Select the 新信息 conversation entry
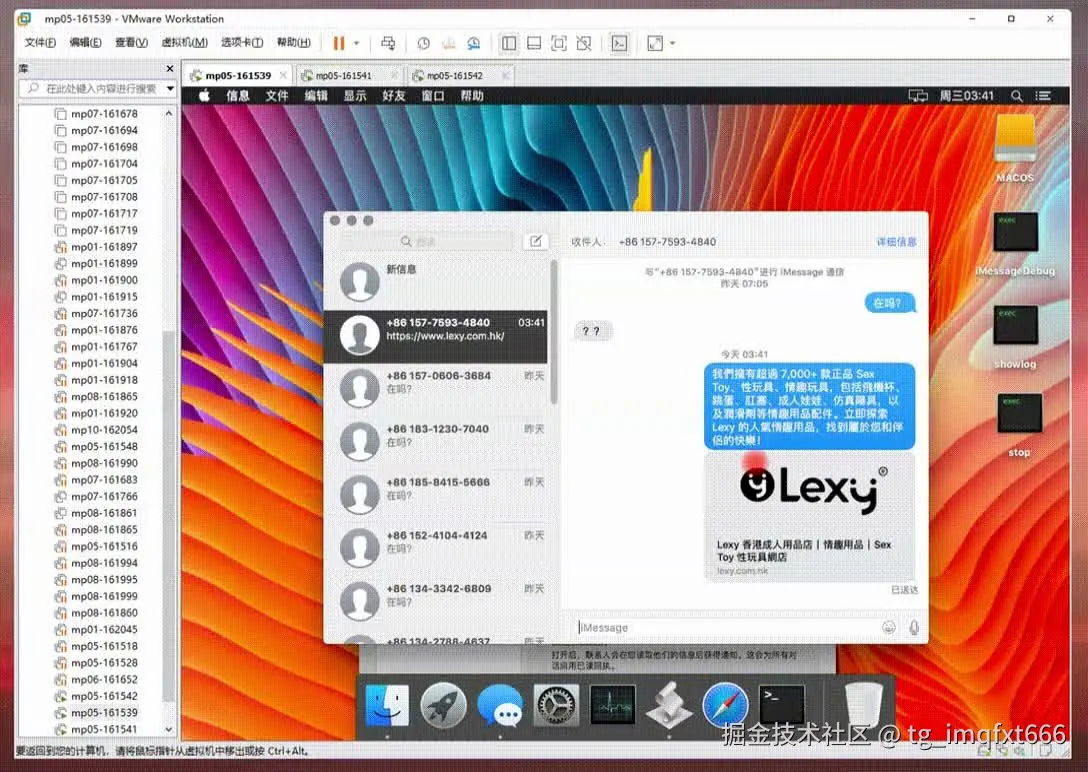This screenshot has width=1088, height=772. pos(436,283)
